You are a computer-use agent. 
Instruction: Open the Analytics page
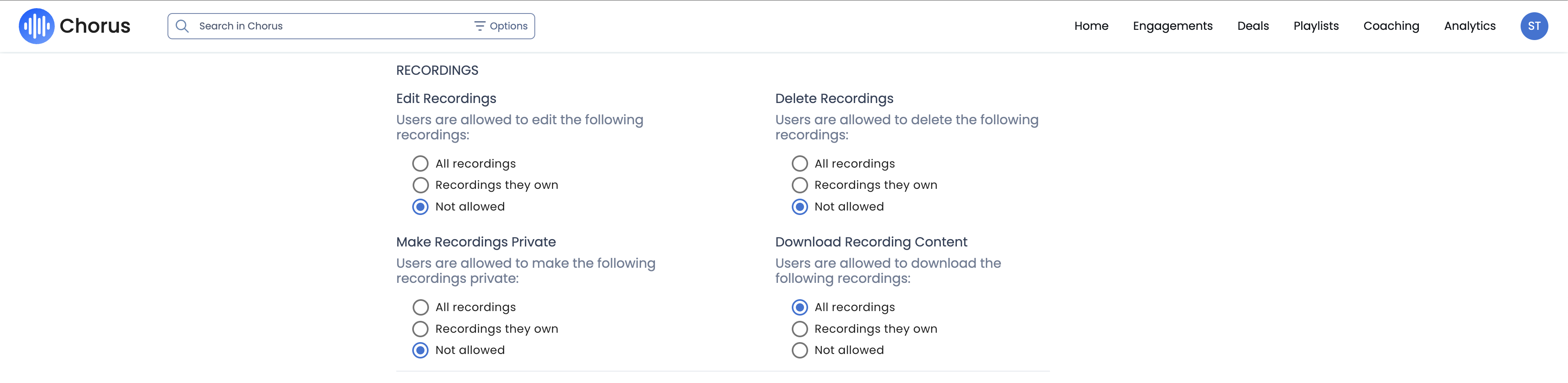1470,26
